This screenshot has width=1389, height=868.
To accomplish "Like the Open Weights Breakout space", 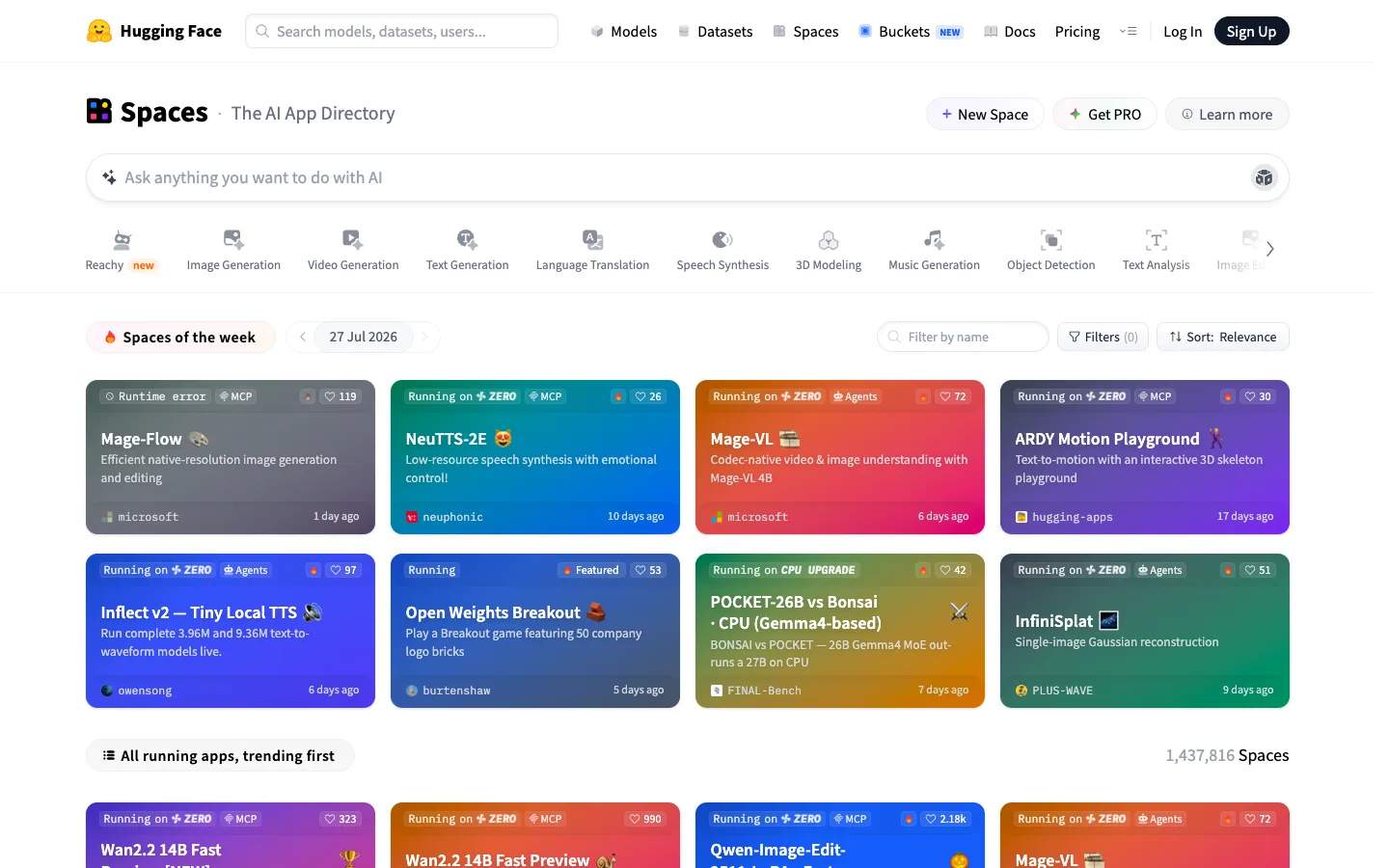I will tap(648, 570).
